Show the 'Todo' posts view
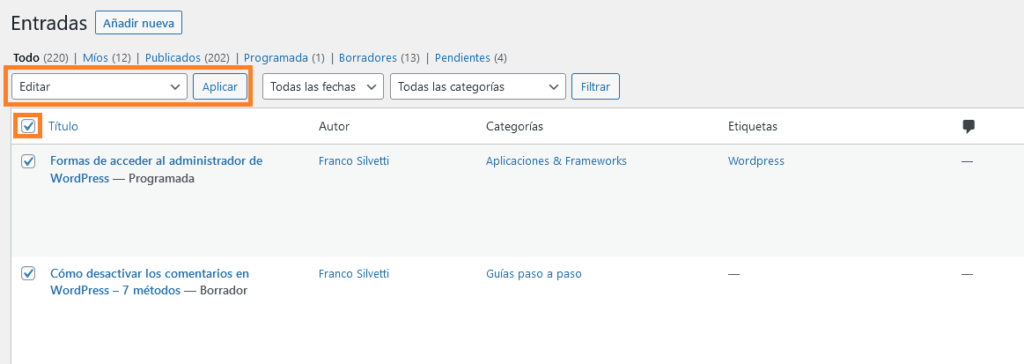The width and height of the screenshot is (1024, 364). point(27,58)
